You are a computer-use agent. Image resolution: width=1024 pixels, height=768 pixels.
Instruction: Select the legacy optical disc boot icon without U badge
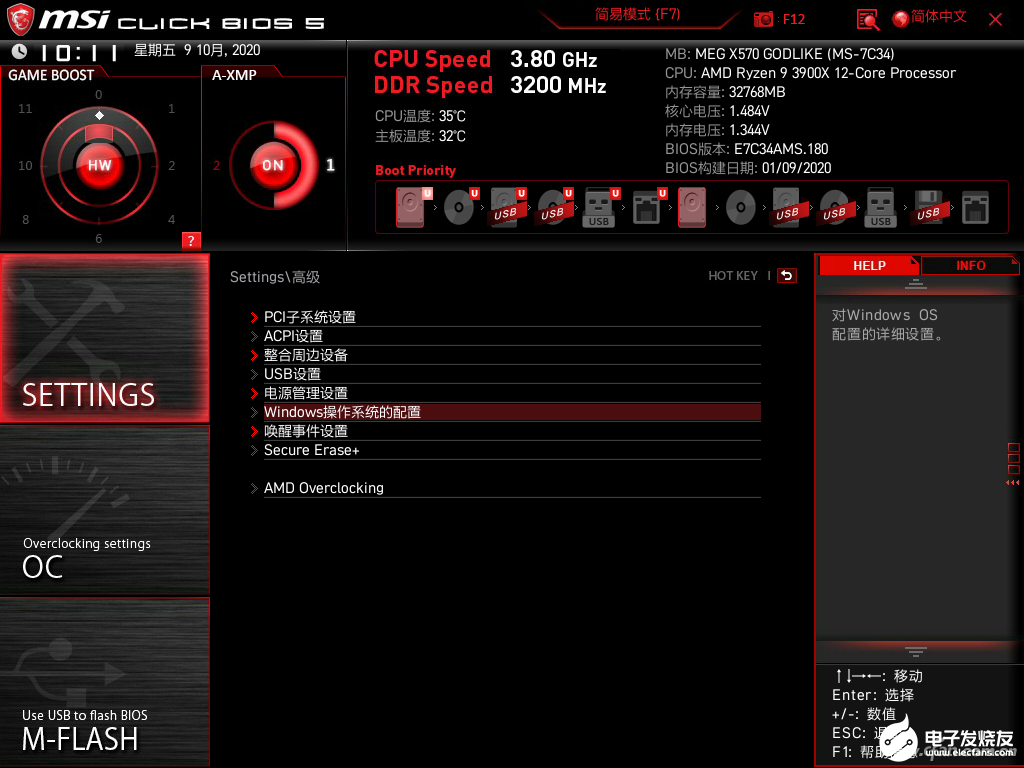pyautogui.click(x=741, y=208)
